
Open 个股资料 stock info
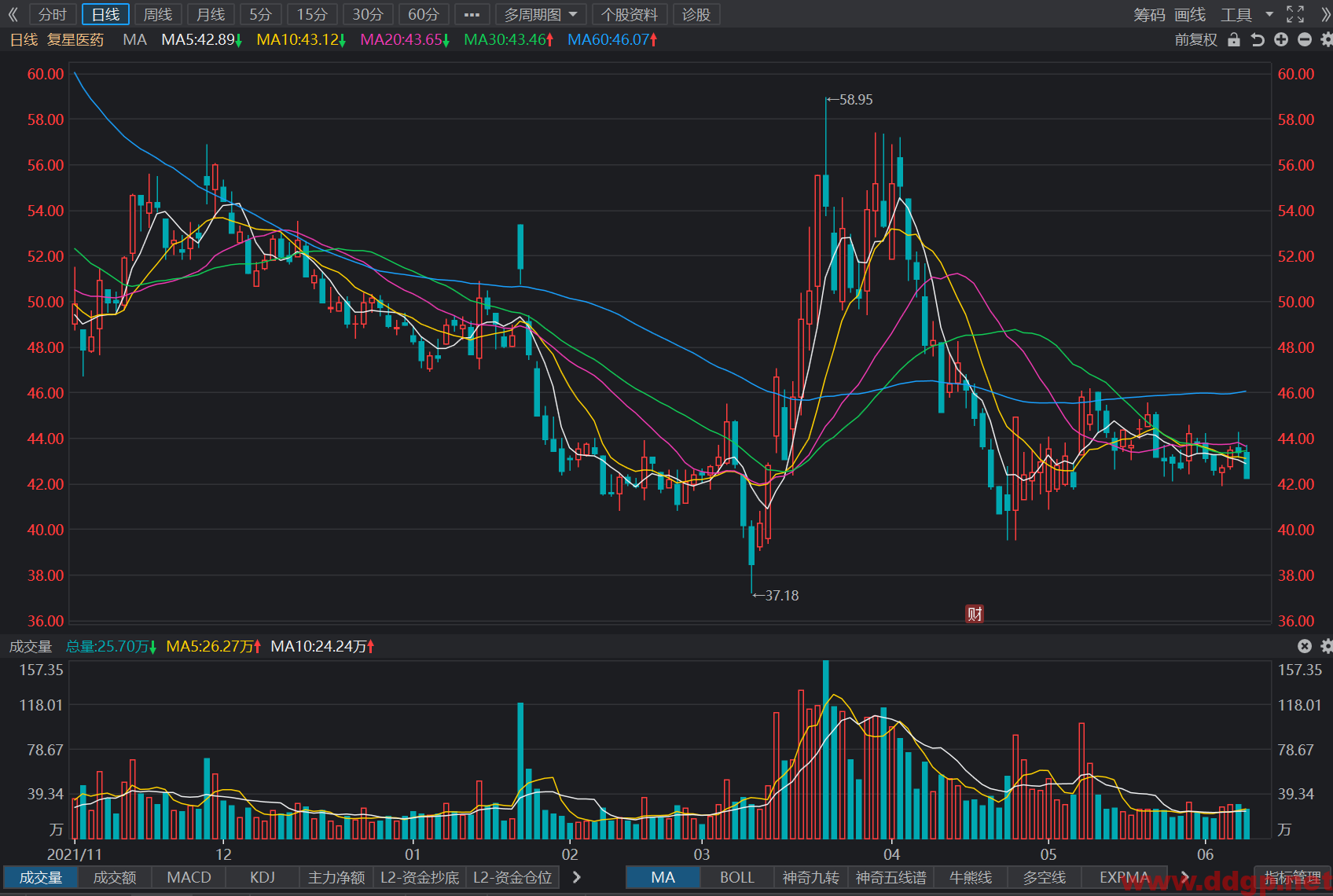click(x=630, y=14)
